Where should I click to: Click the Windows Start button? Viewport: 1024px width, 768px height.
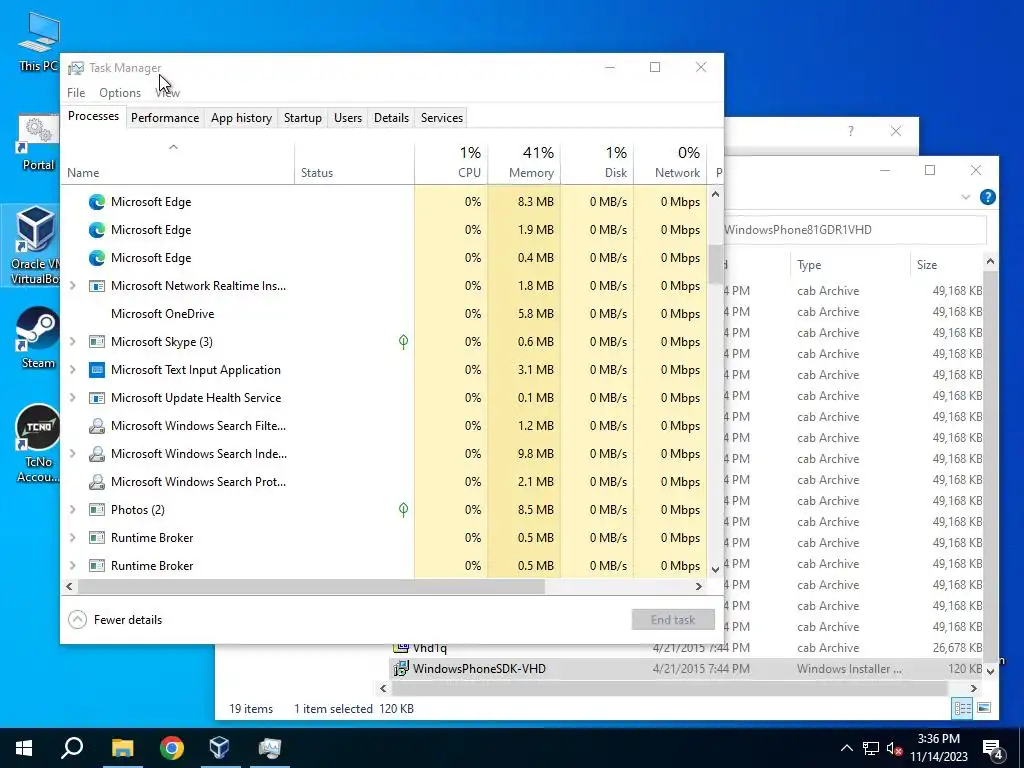tap(24, 748)
